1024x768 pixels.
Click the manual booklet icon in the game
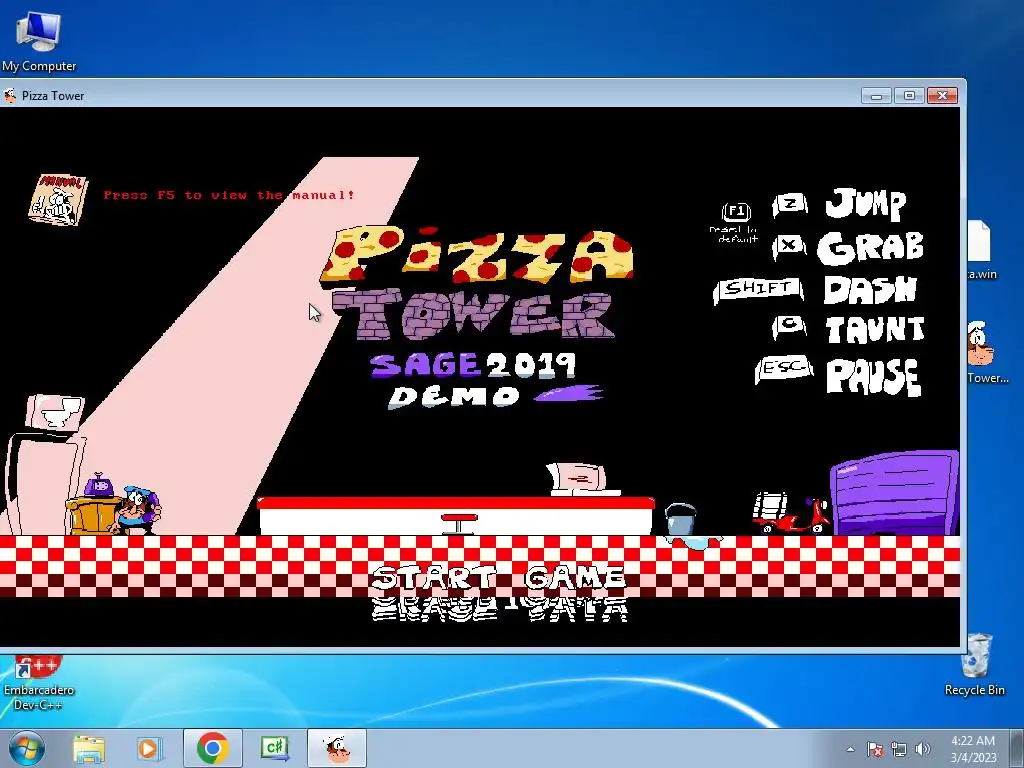tap(57, 199)
